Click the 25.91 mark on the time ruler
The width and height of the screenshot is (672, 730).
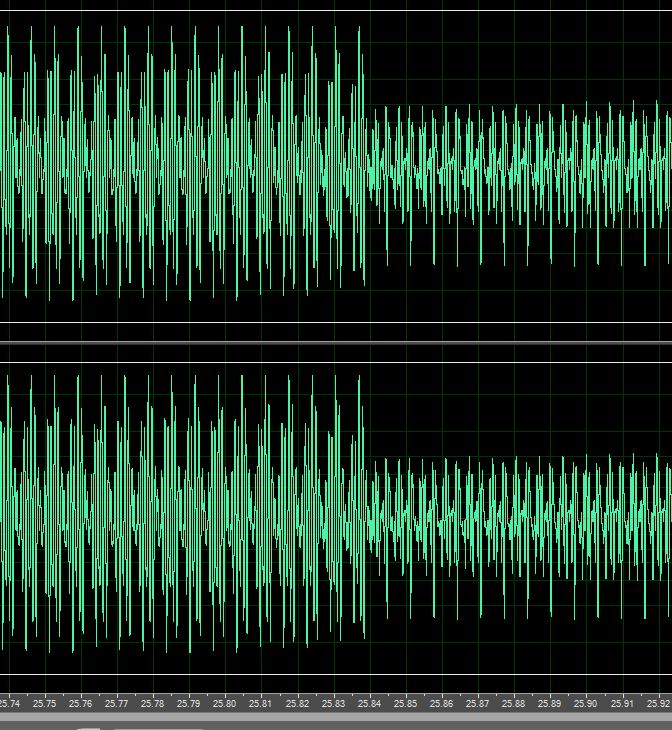coord(622,703)
